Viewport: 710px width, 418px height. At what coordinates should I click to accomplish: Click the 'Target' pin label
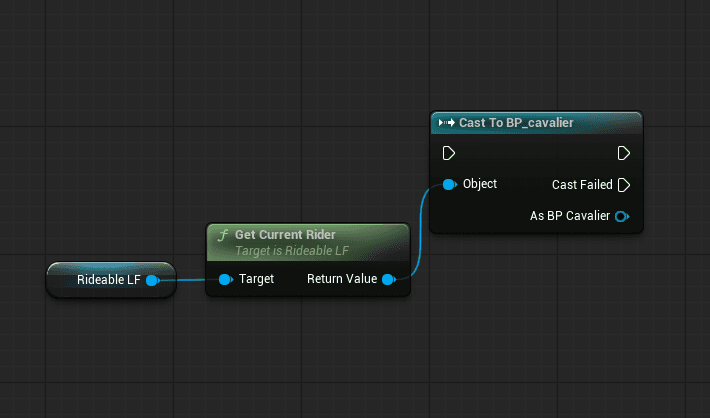(x=256, y=279)
